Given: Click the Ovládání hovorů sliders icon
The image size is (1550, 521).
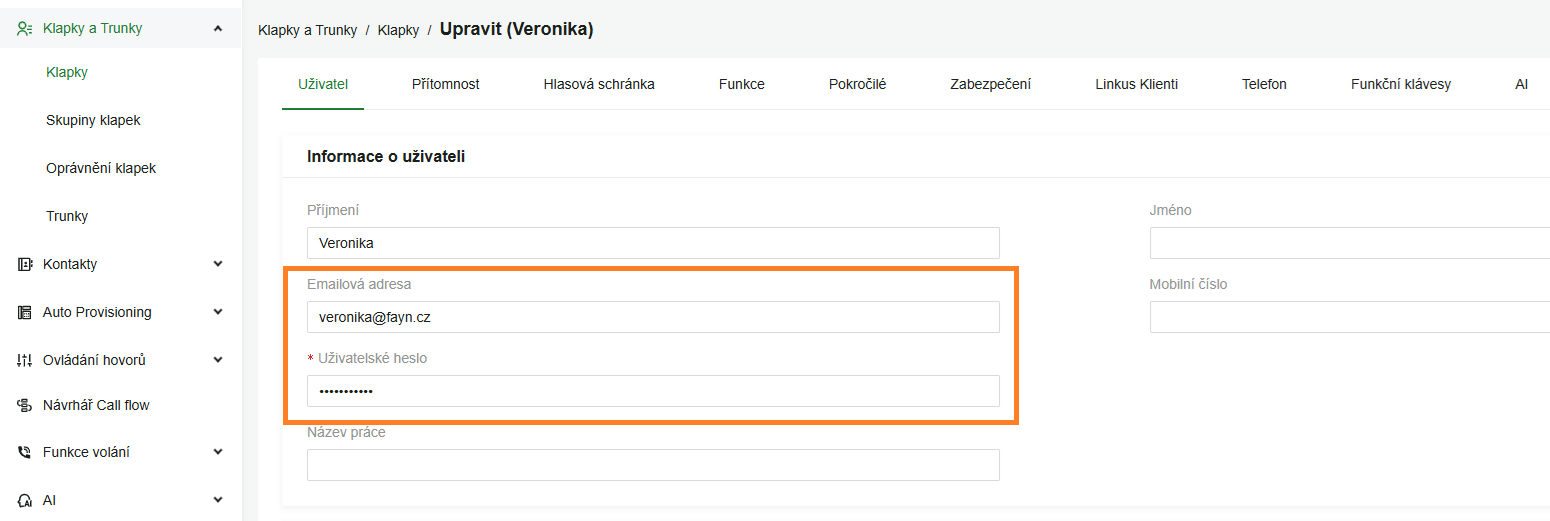Looking at the screenshot, I should coord(25,360).
